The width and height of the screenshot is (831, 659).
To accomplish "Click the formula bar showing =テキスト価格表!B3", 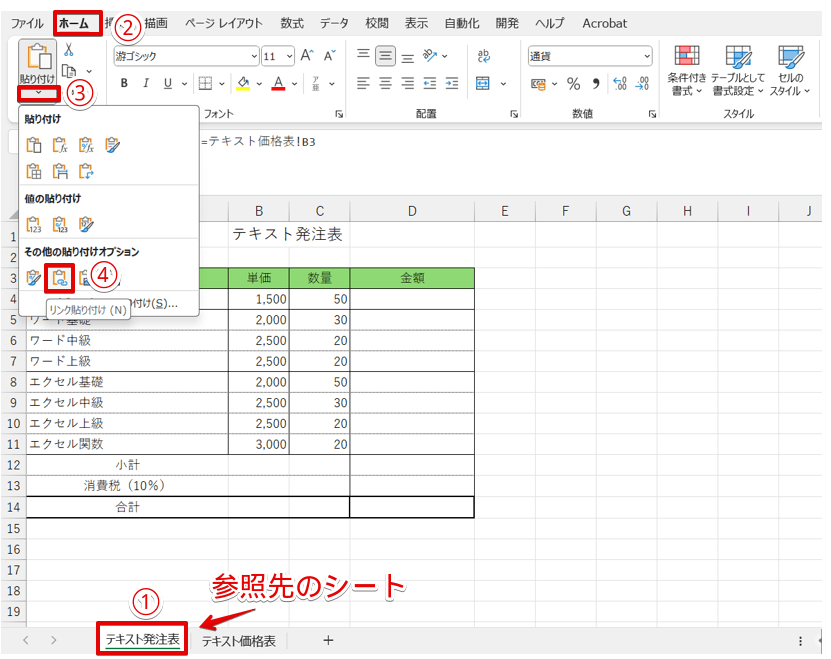I will click(x=511, y=142).
